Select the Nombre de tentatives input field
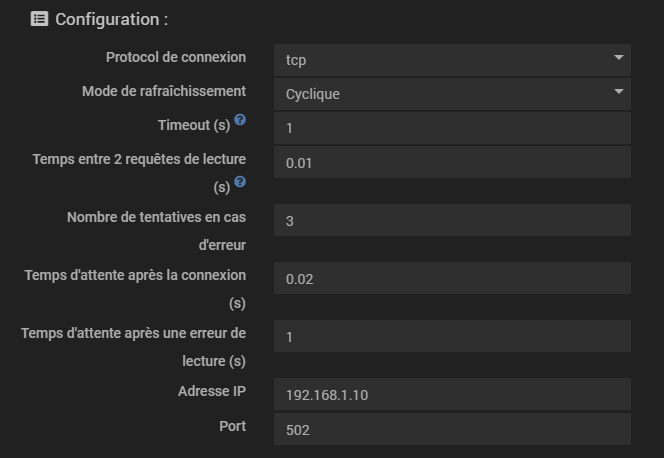The width and height of the screenshot is (664, 458). [x=451, y=221]
